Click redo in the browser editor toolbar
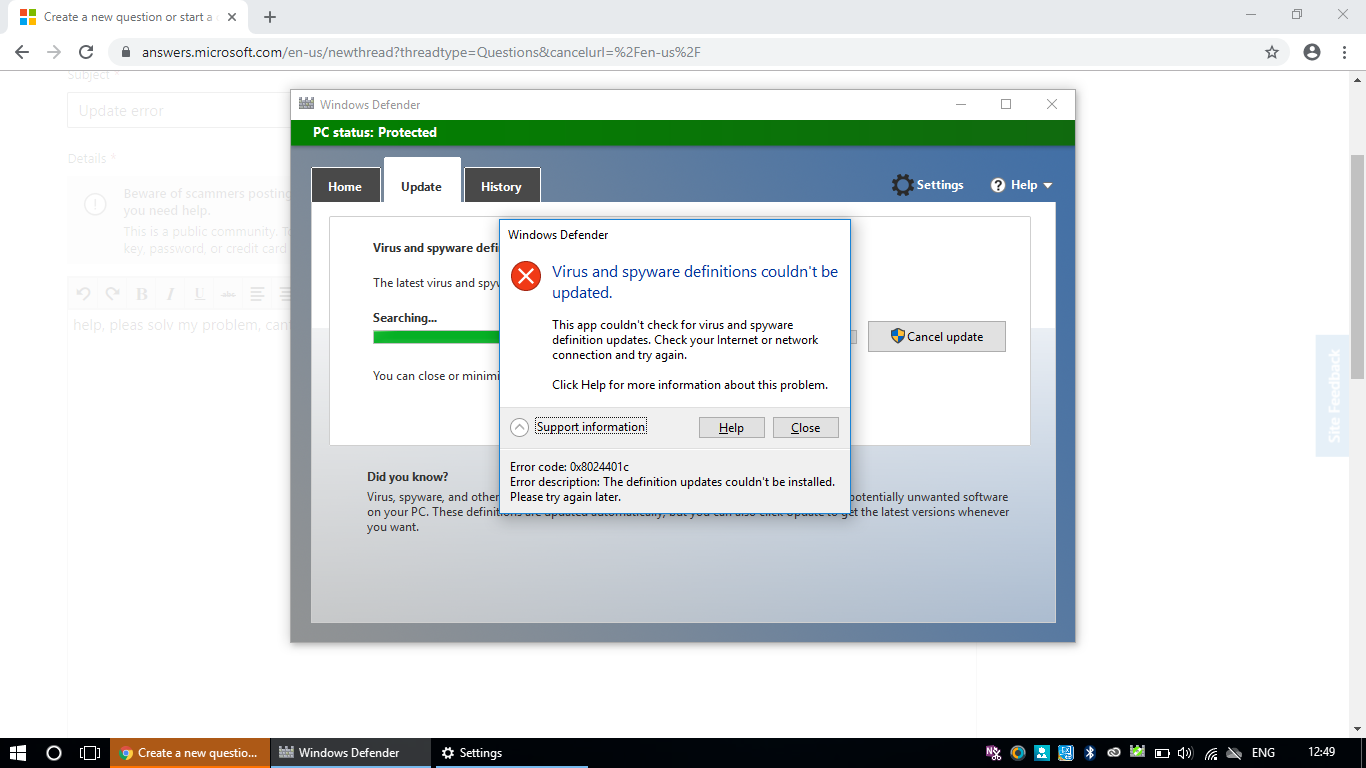This screenshot has height=768, width=1366. (113, 294)
